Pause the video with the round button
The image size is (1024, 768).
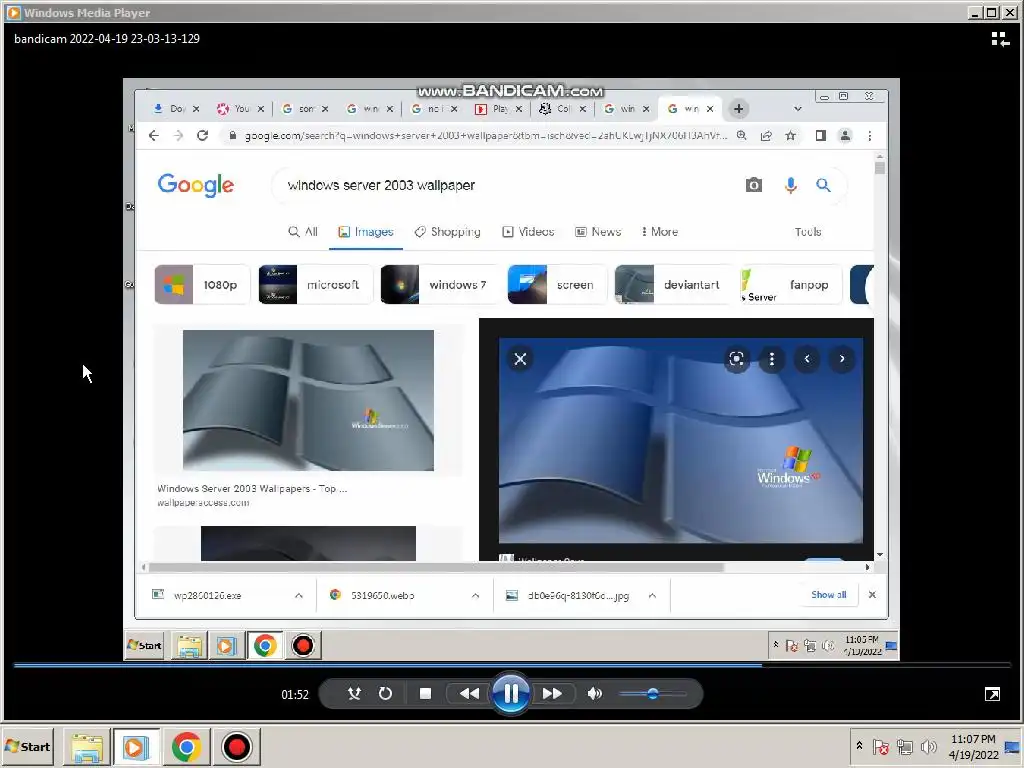pyautogui.click(x=511, y=694)
